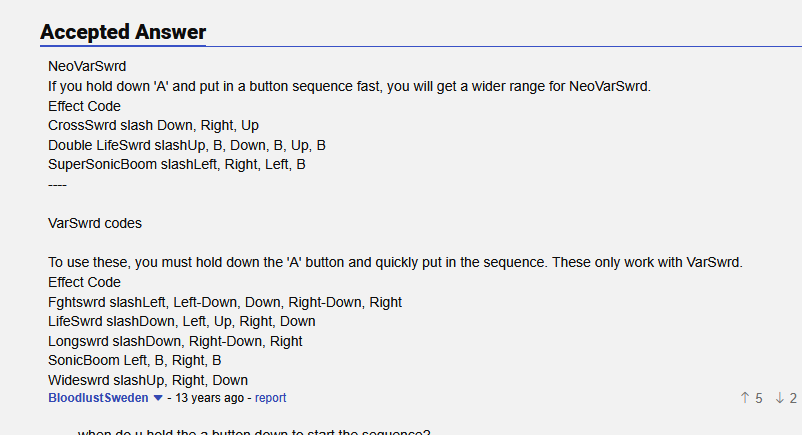Click the Wideswrd slashUp code line
802x435 pixels.
tap(148, 380)
